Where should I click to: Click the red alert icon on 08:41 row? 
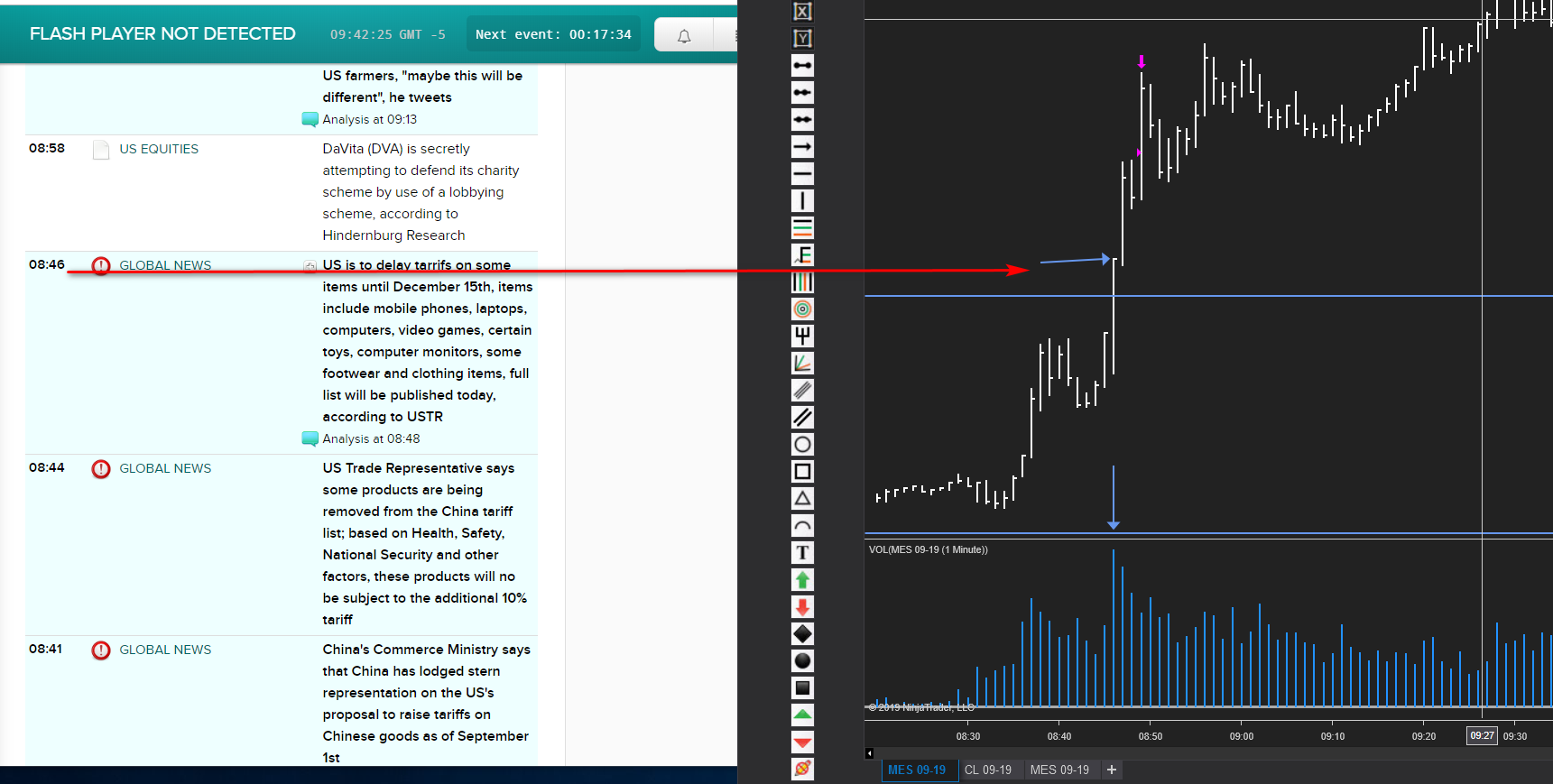(101, 650)
